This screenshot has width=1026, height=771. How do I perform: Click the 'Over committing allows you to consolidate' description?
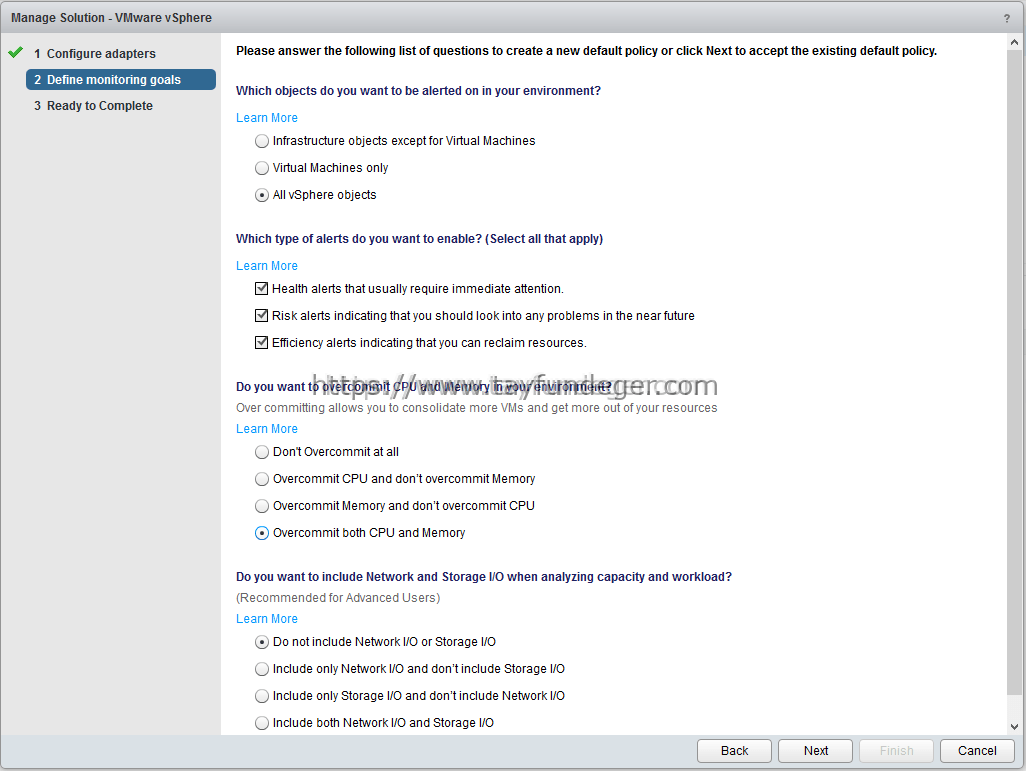click(476, 408)
